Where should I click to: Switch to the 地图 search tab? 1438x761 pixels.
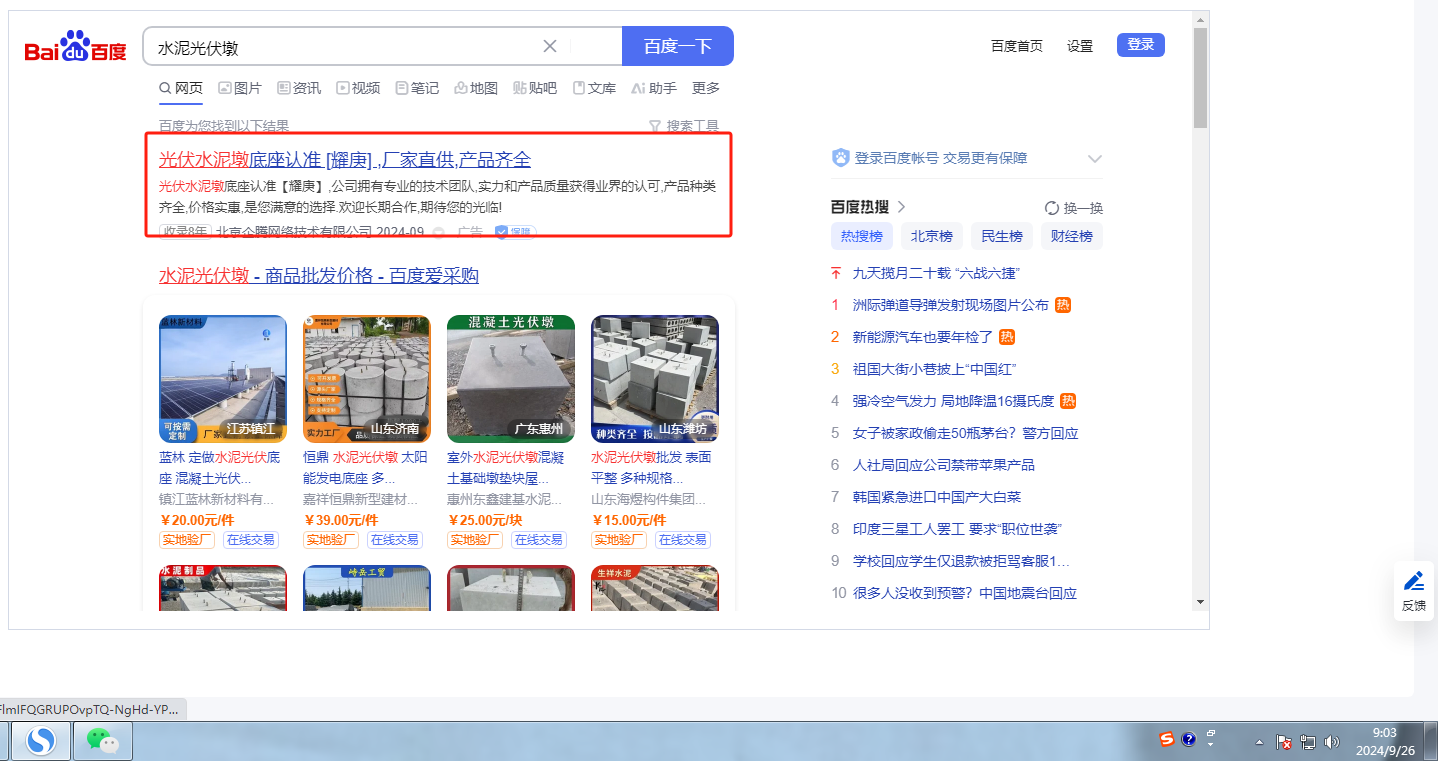pyautogui.click(x=476, y=88)
